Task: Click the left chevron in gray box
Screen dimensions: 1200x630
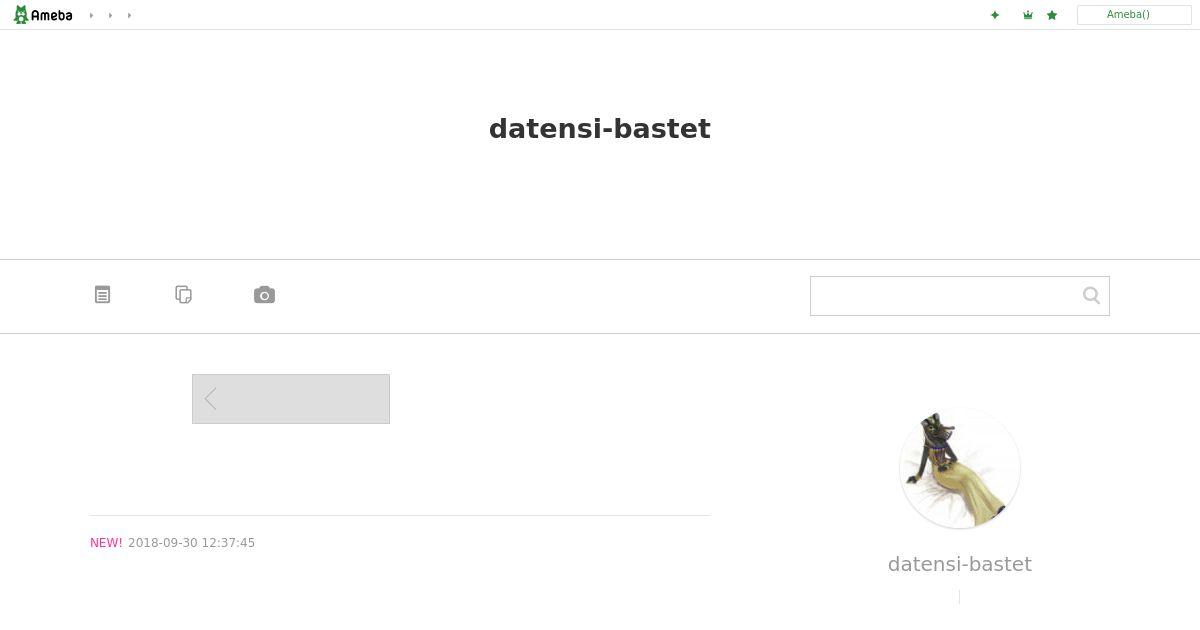Action: coord(210,399)
